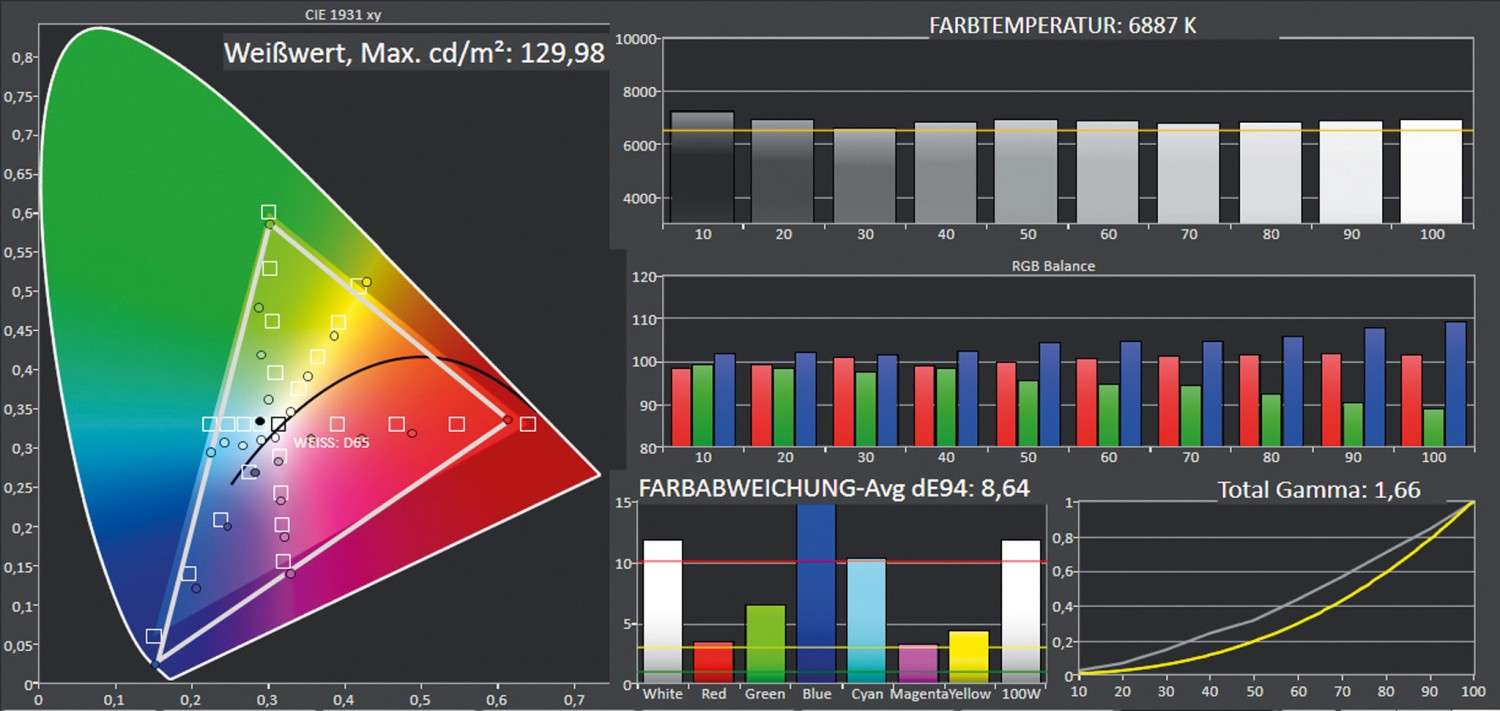The image size is (1500, 711).
Task: Click the FARBABWEICHUNG-Avg dE94: 8,64 heading
Action: (x=834, y=488)
